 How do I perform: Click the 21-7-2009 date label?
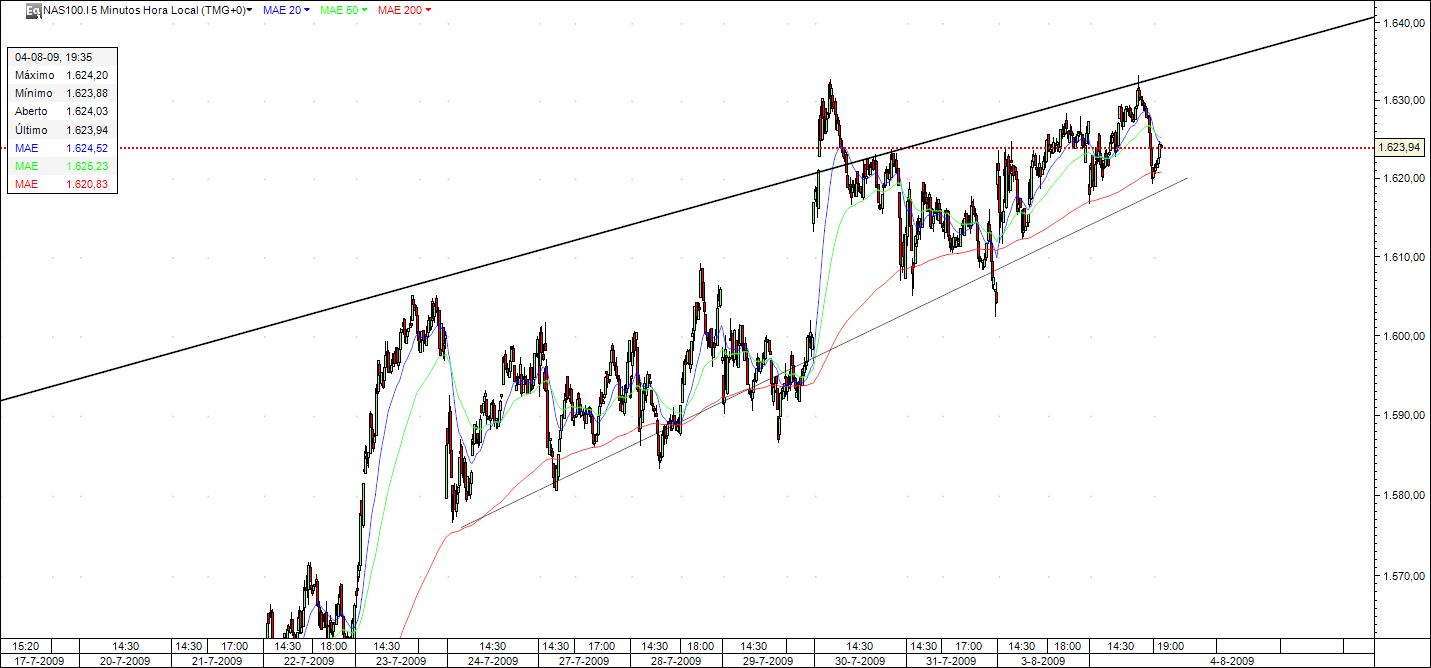coord(216,661)
